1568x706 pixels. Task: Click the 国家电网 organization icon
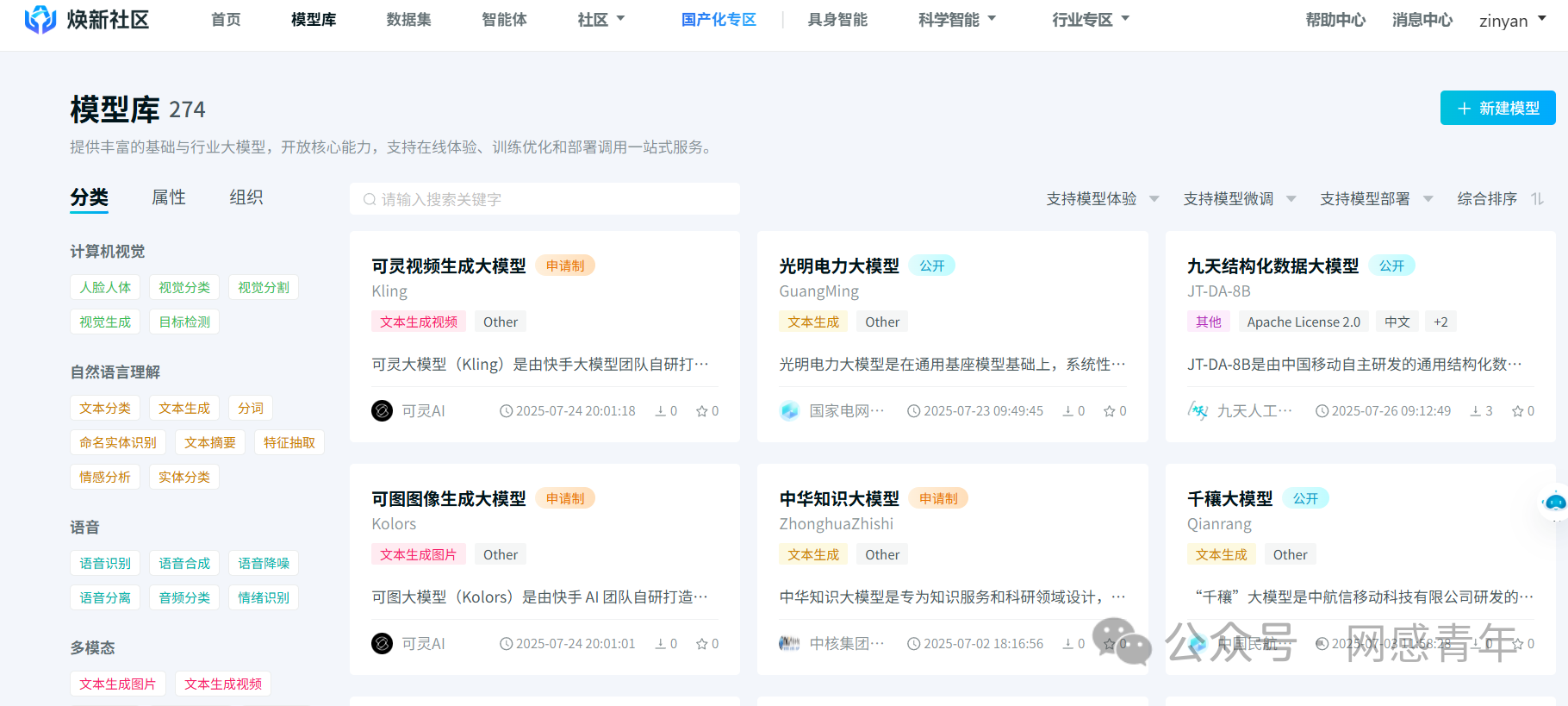click(x=789, y=411)
